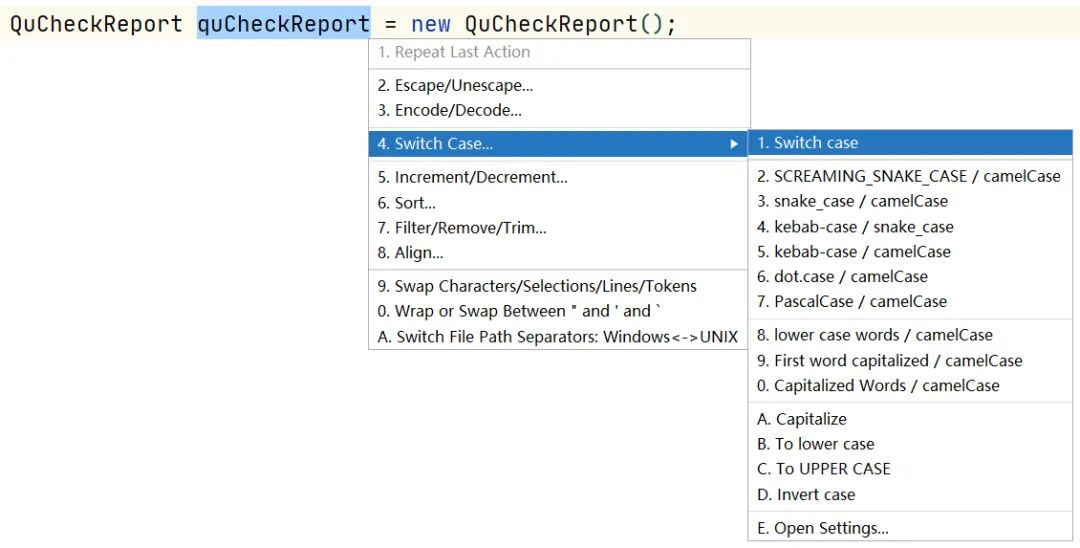Select the Filter/Remove/Trim option
Screen dimensions: 1080x548
[x=559, y=228]
